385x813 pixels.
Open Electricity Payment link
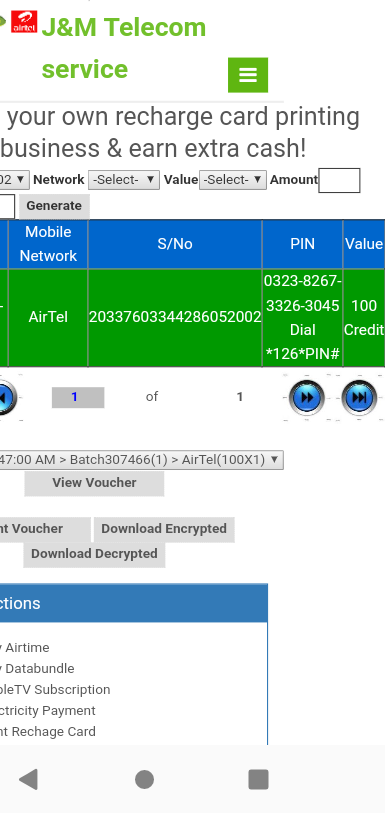pos(48,710)
